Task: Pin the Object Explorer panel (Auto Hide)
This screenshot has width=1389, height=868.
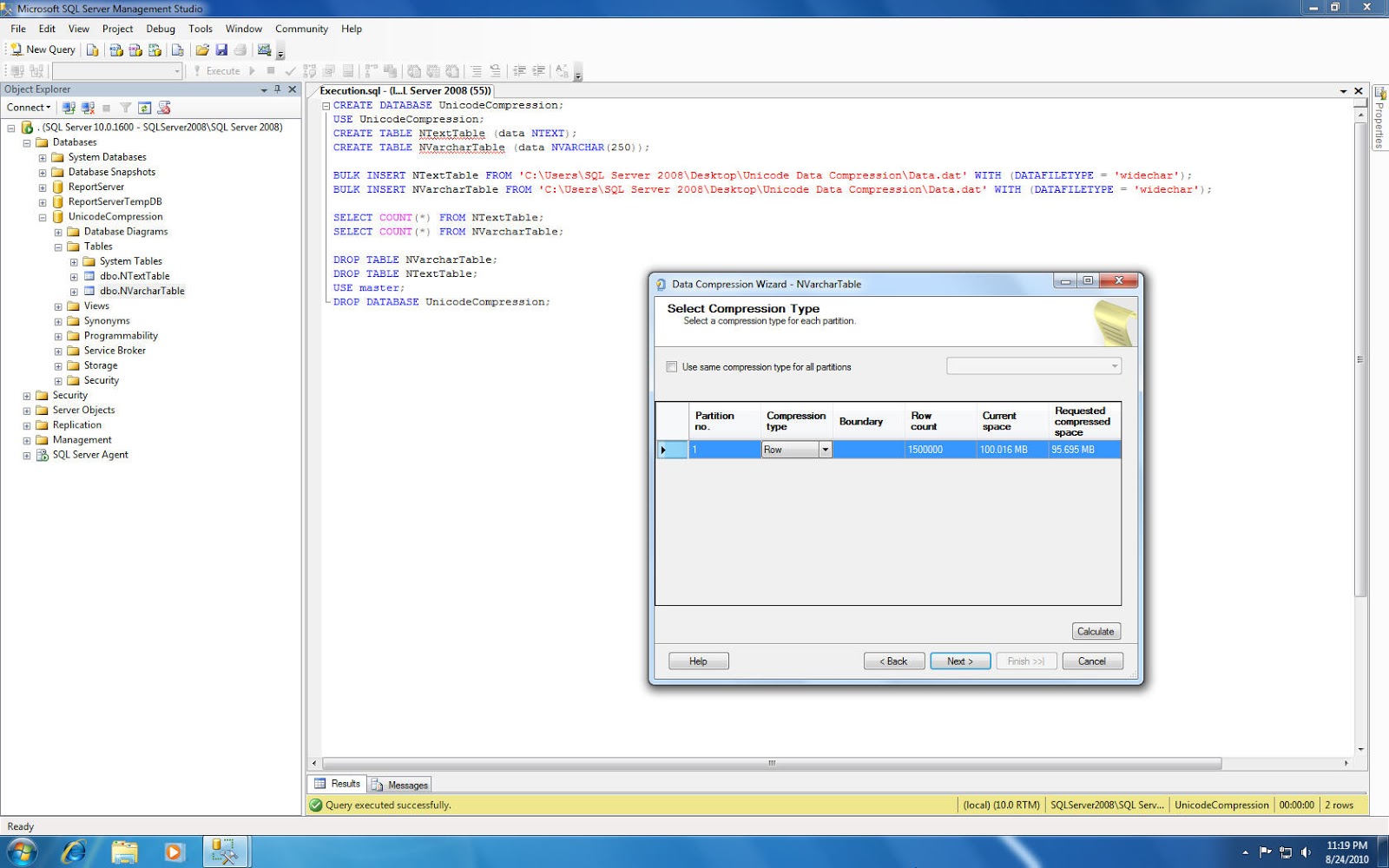Action: tap(278, 89)
